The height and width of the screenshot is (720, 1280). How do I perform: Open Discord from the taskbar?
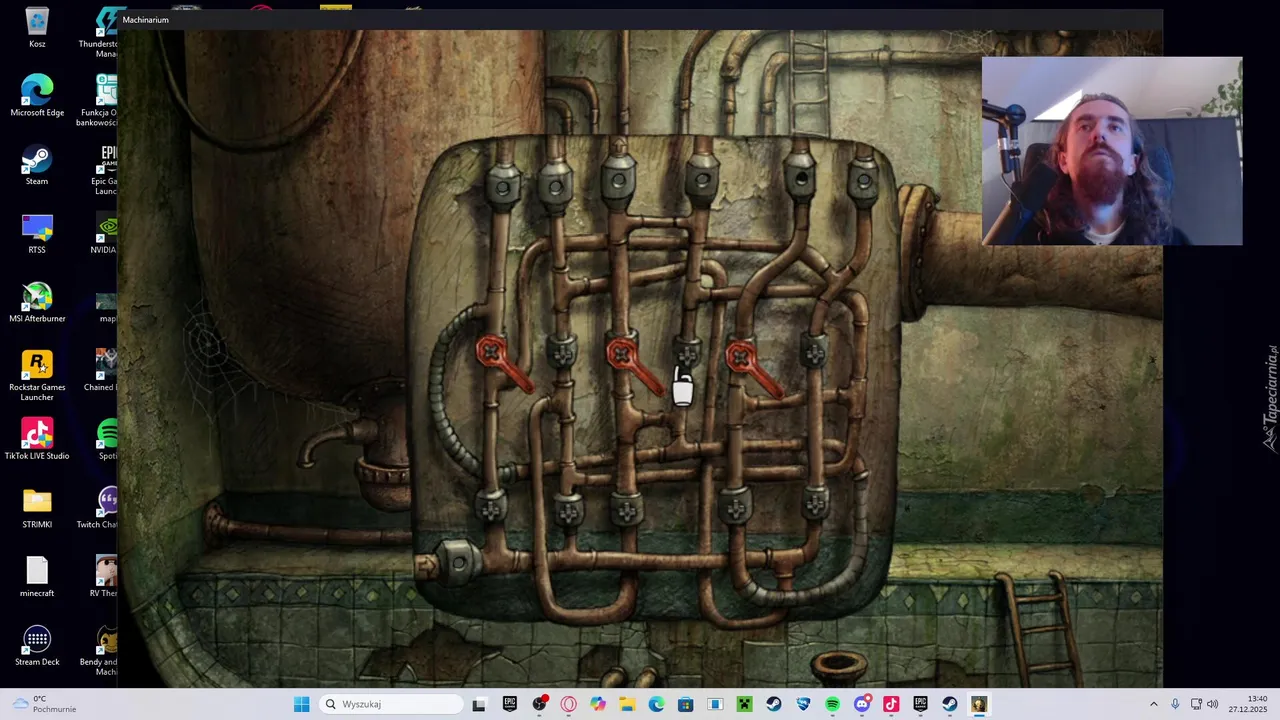pos(862,704)
